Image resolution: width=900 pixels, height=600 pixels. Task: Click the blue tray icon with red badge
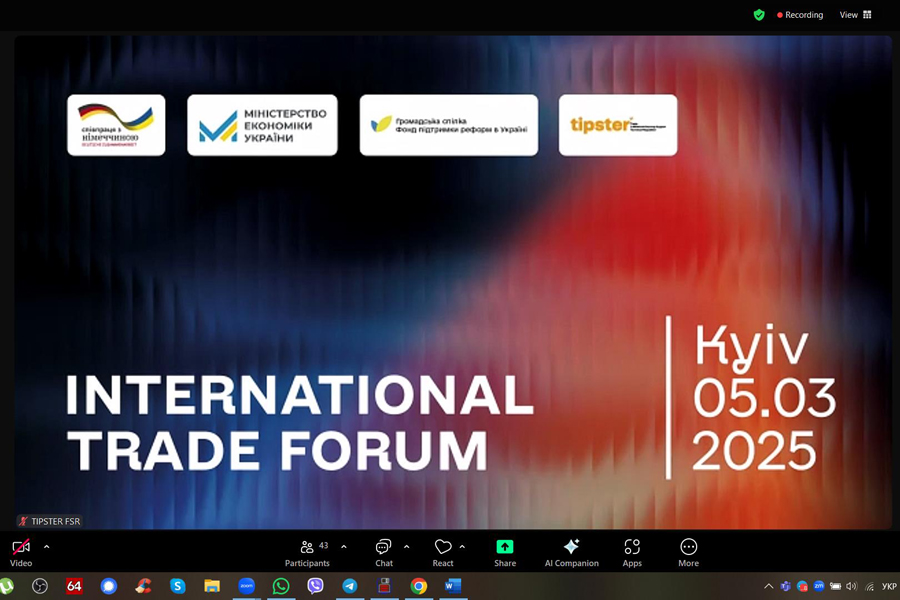click(802, 586)
